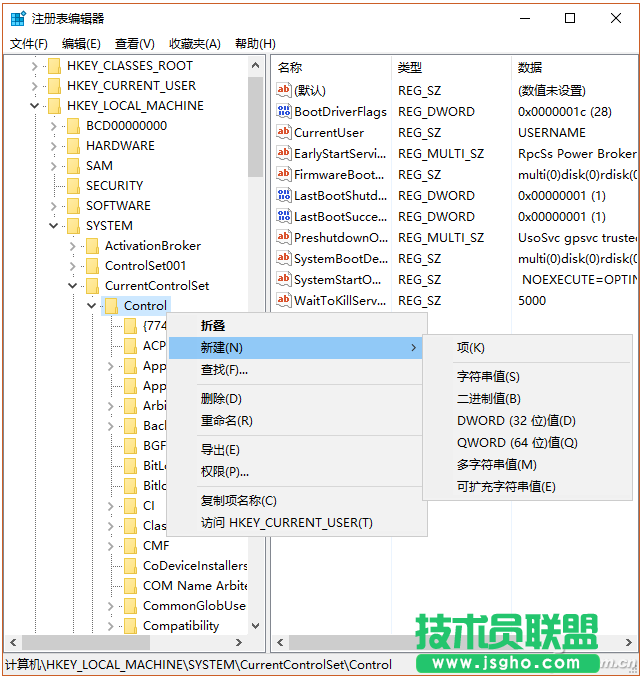Click the icon of EarlyStartServi... value
Viewport: 643px width, 679px height.
(x=284, y=153)
